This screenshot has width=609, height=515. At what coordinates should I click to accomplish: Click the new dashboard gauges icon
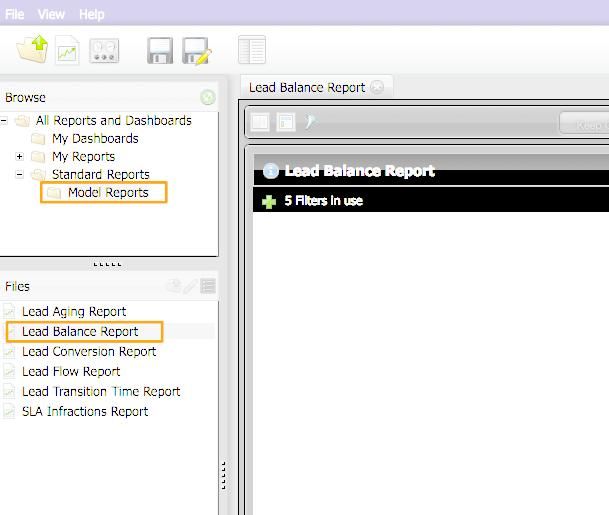click(104, 50)
